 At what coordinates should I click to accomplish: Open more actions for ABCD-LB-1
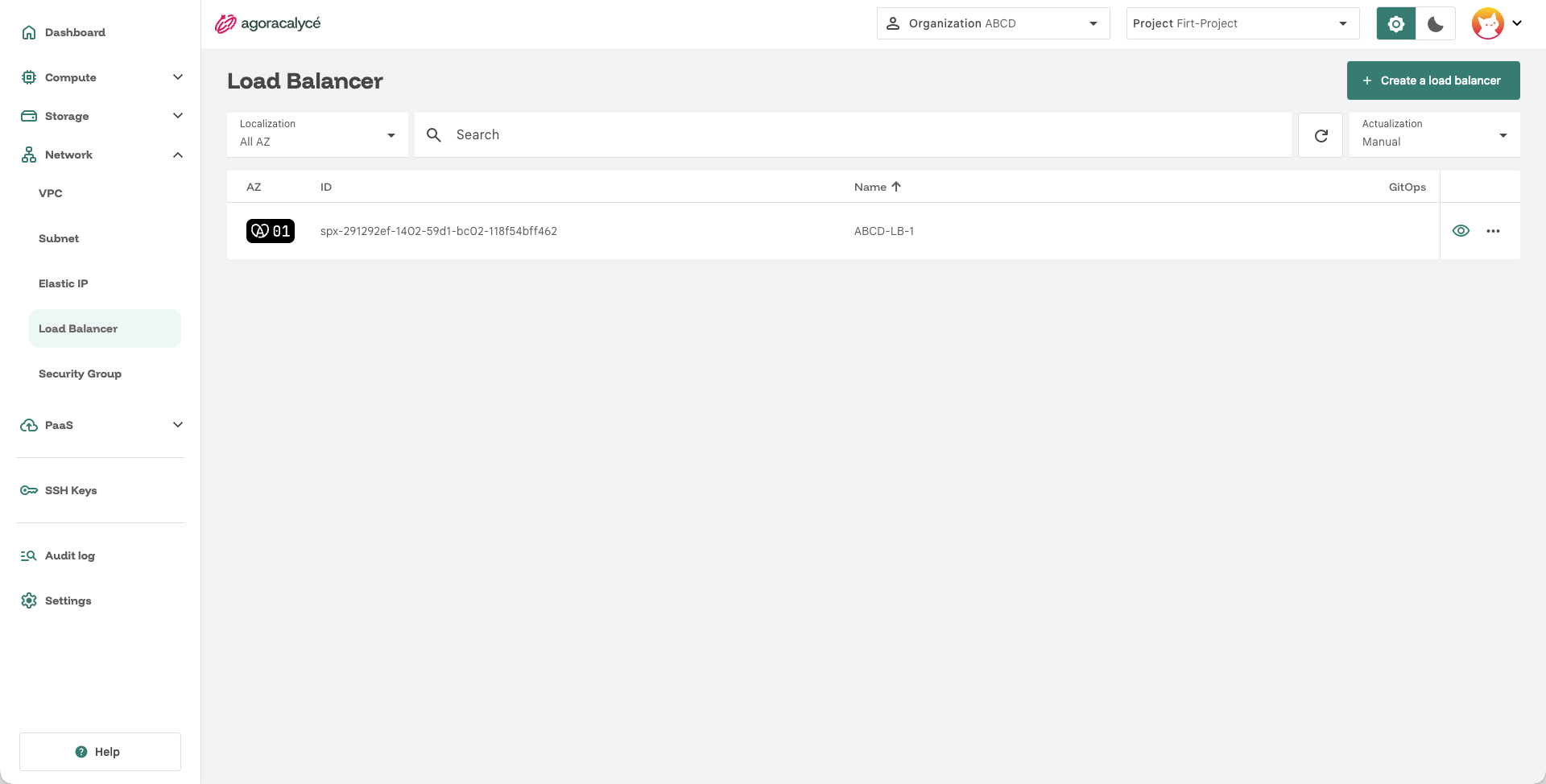[x=1493, y=231]
